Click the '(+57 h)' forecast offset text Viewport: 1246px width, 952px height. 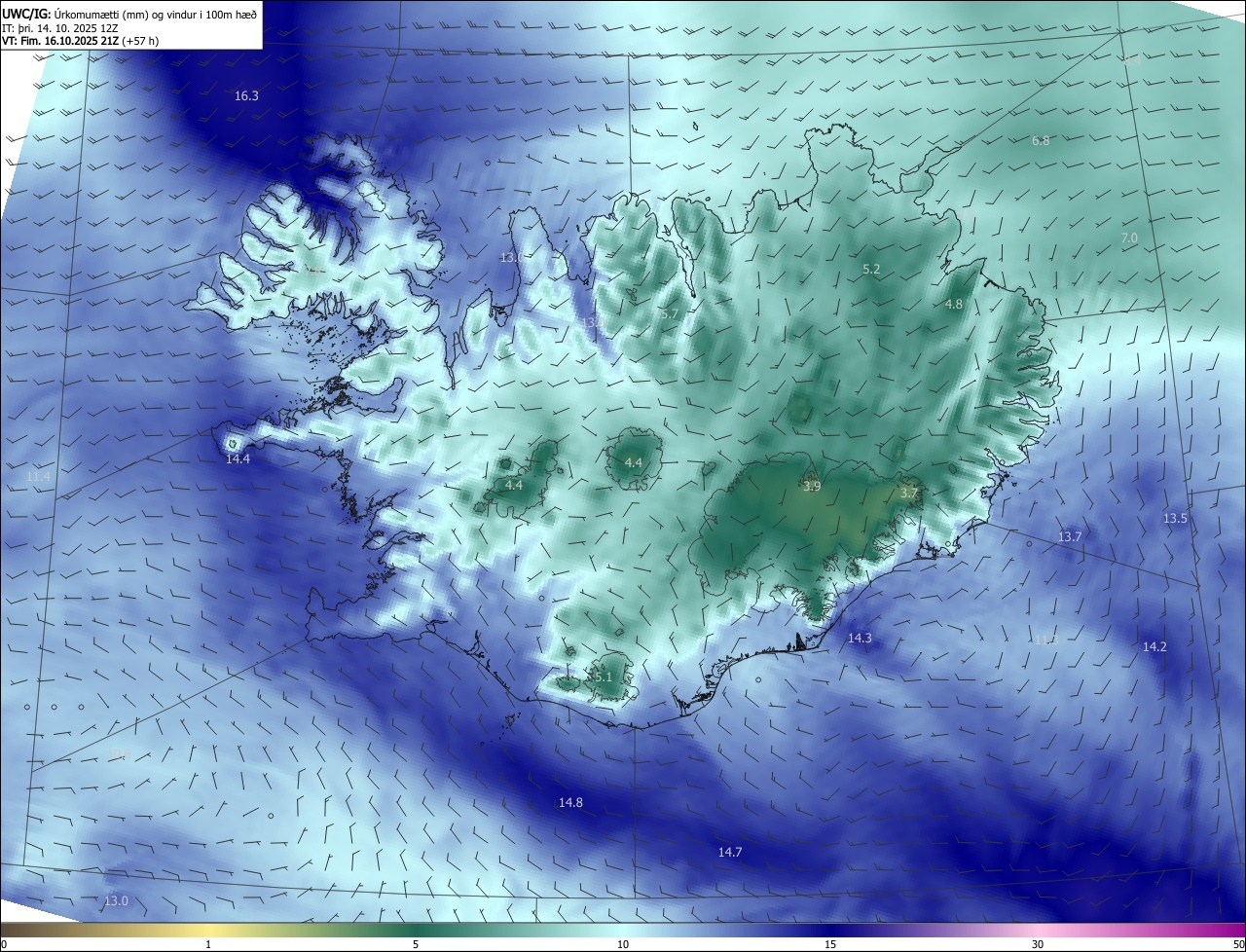pos(141,42)
